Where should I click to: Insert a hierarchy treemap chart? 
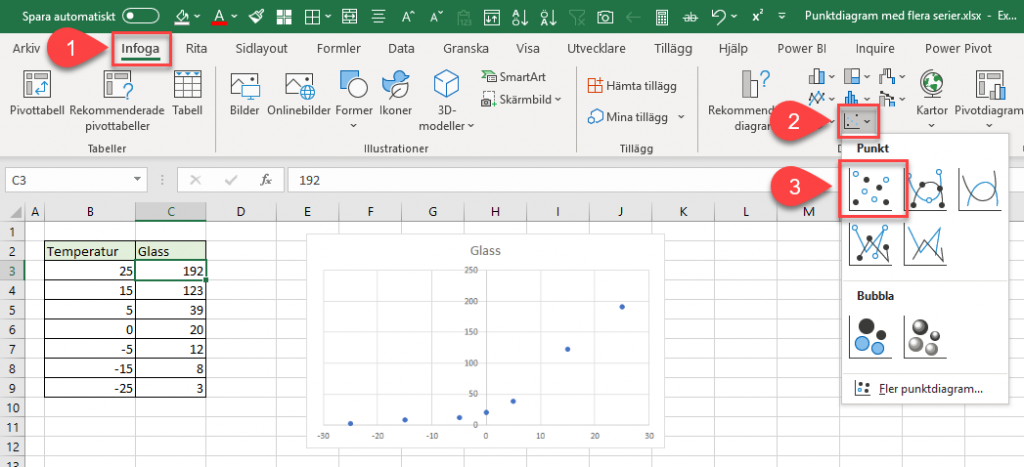coord(857,76)
